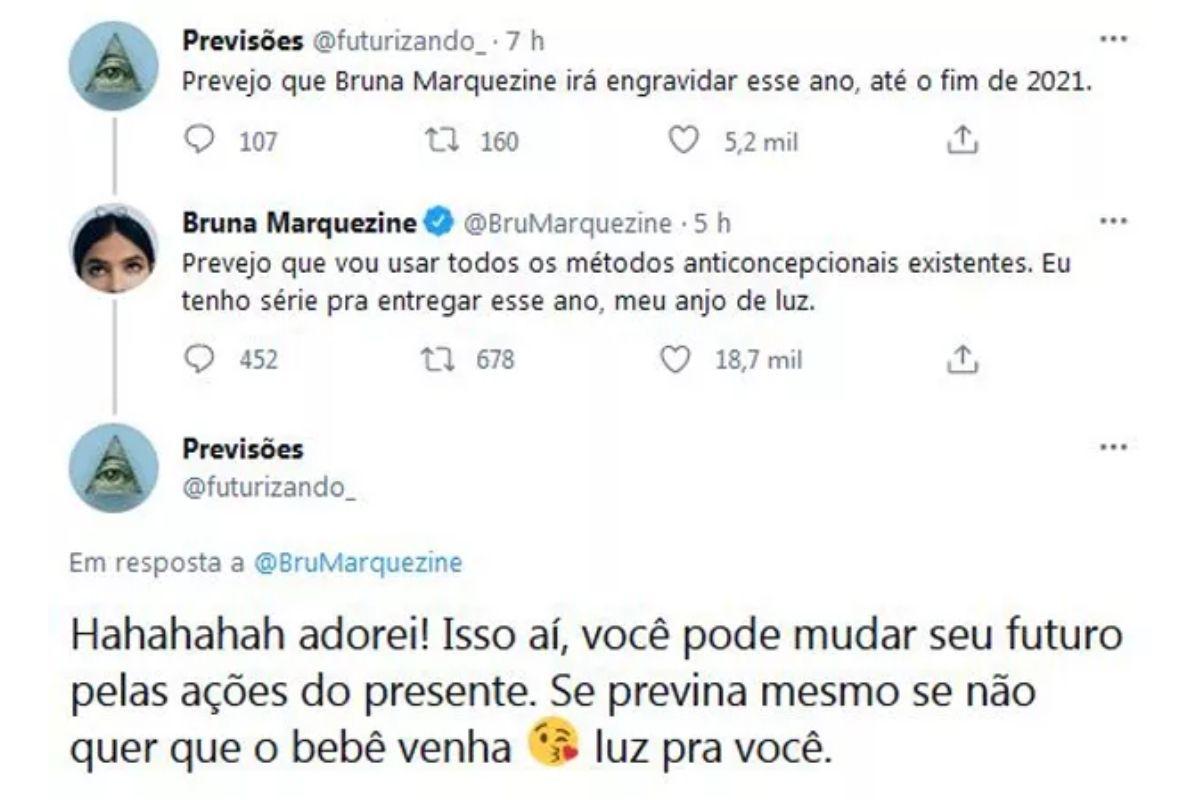Screen dimensions: 1200x800
Task: Like Bruna Marquezine's tweet with 18,7 mil
Action: pyautogui.click(x=679, y=359)
